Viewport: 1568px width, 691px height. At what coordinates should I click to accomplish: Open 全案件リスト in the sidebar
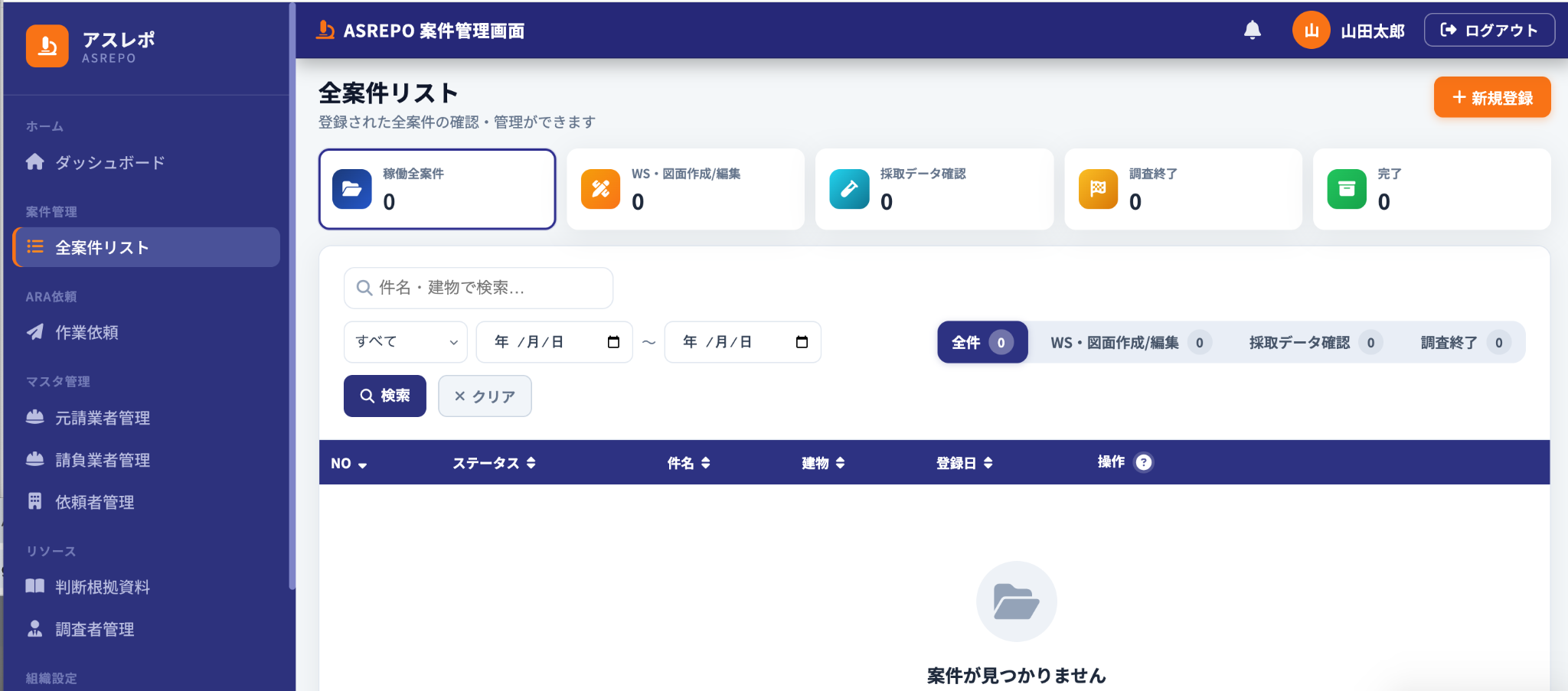(x=145, y=247)
